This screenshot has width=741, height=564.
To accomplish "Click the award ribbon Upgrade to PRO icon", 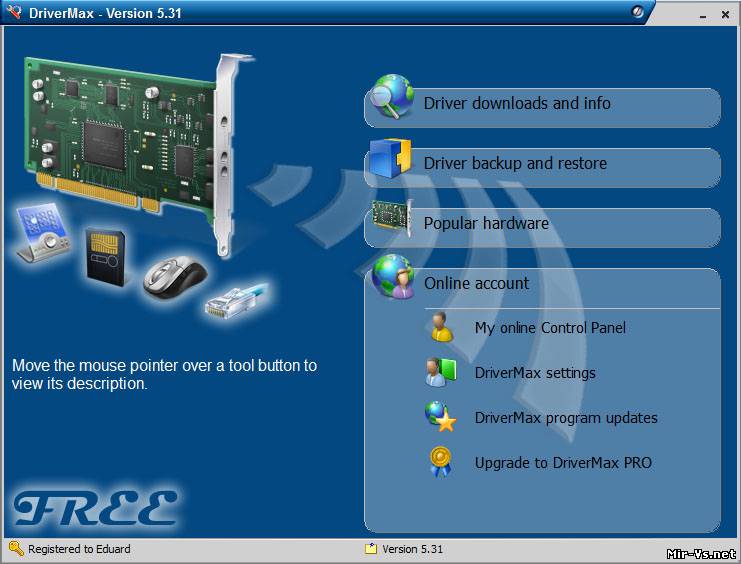I will [x=440, y=462].
